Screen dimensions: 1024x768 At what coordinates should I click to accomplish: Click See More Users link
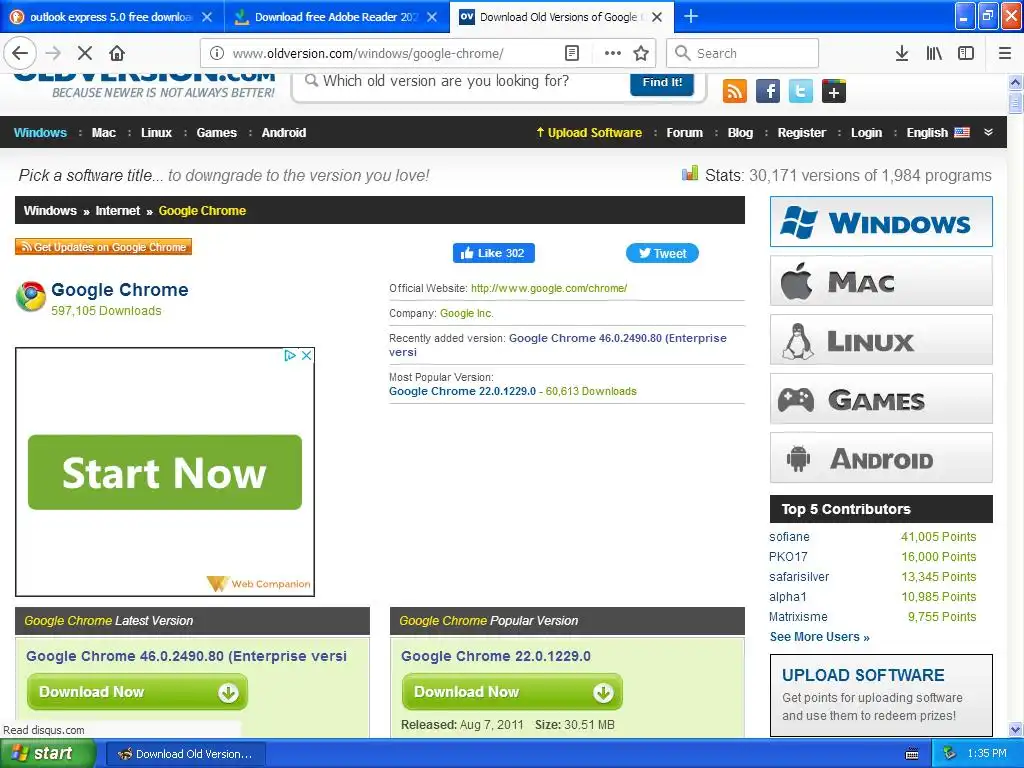coord(820,637)
